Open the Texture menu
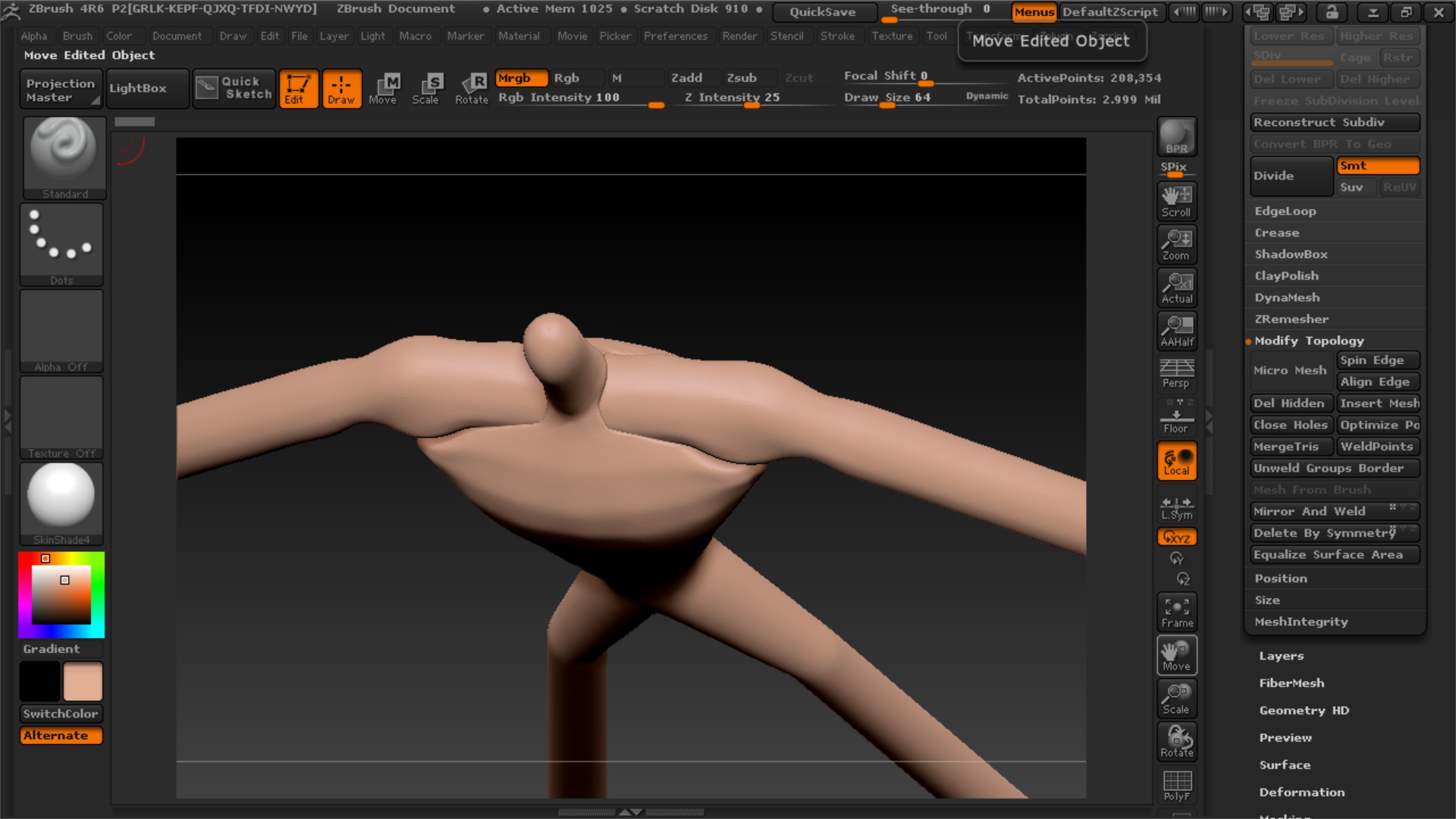1456x819 pixels. pos(892,36)
